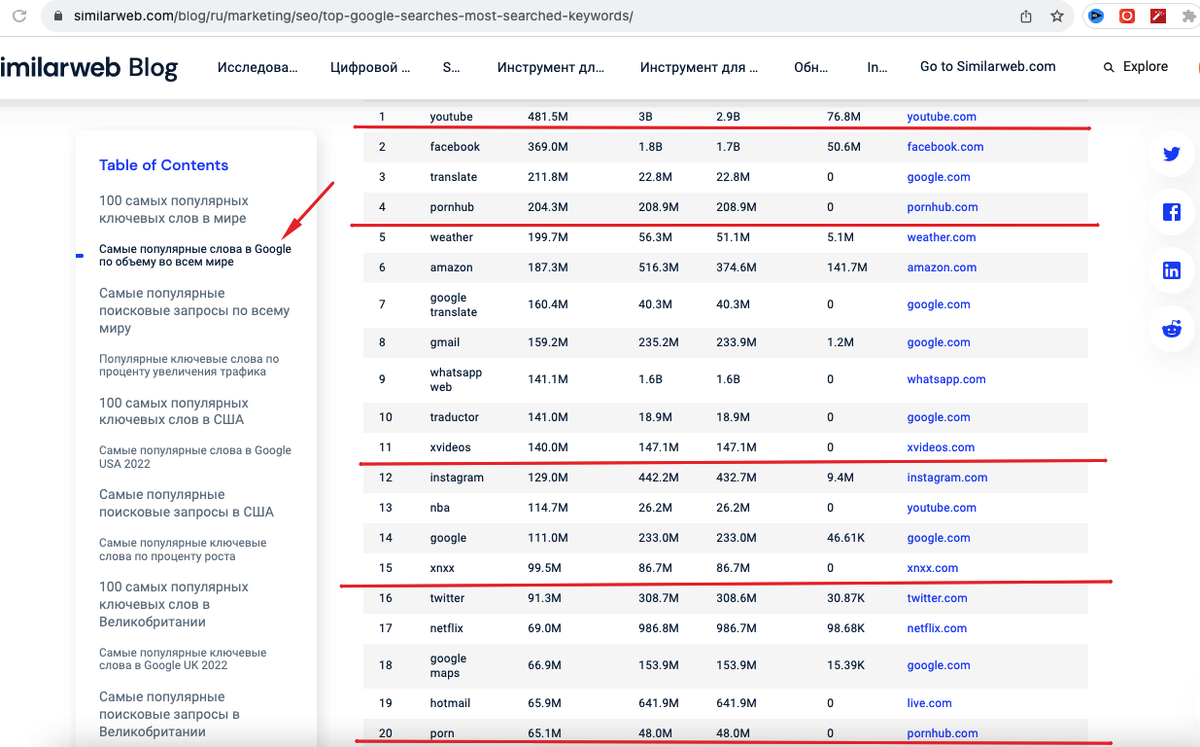Select the '141.7M' value in amazon row

click(848, 268)
